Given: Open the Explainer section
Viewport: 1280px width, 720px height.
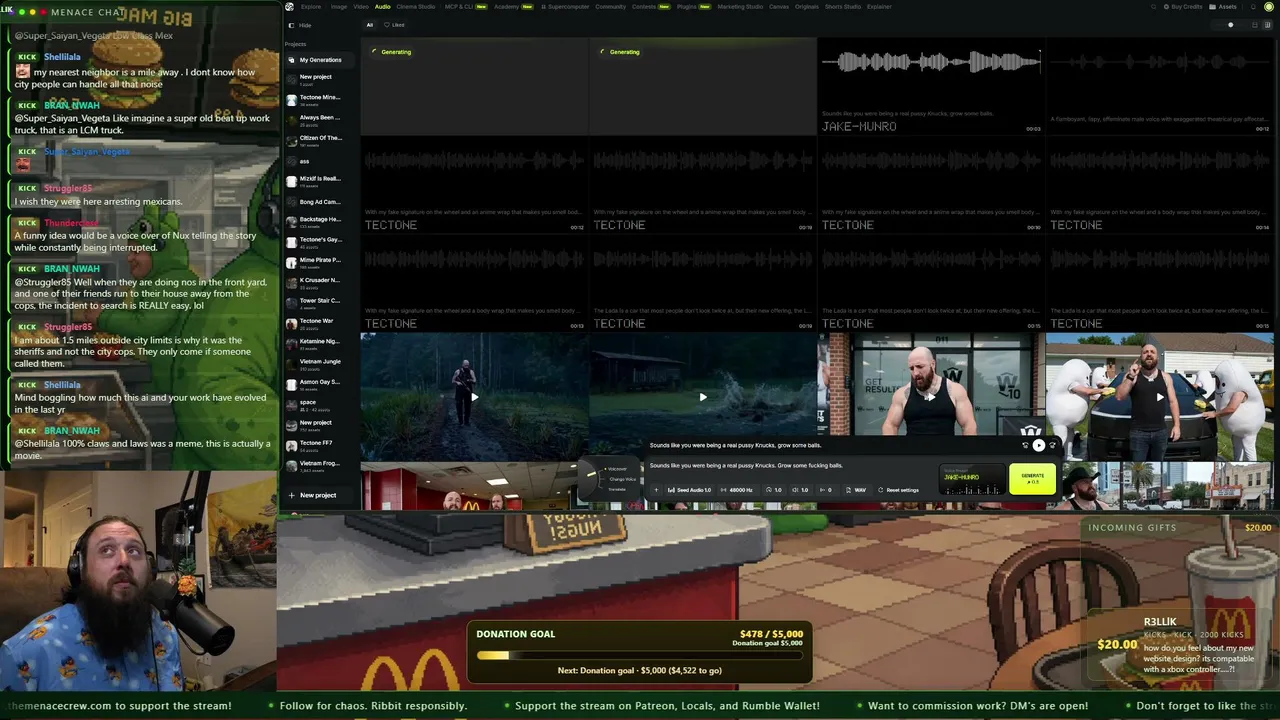Looking at the screenshot, I should pos(879,7).
